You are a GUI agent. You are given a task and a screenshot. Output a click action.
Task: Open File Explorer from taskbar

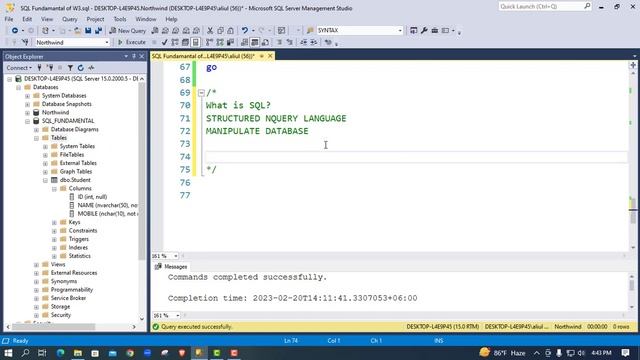click(78, 353)
